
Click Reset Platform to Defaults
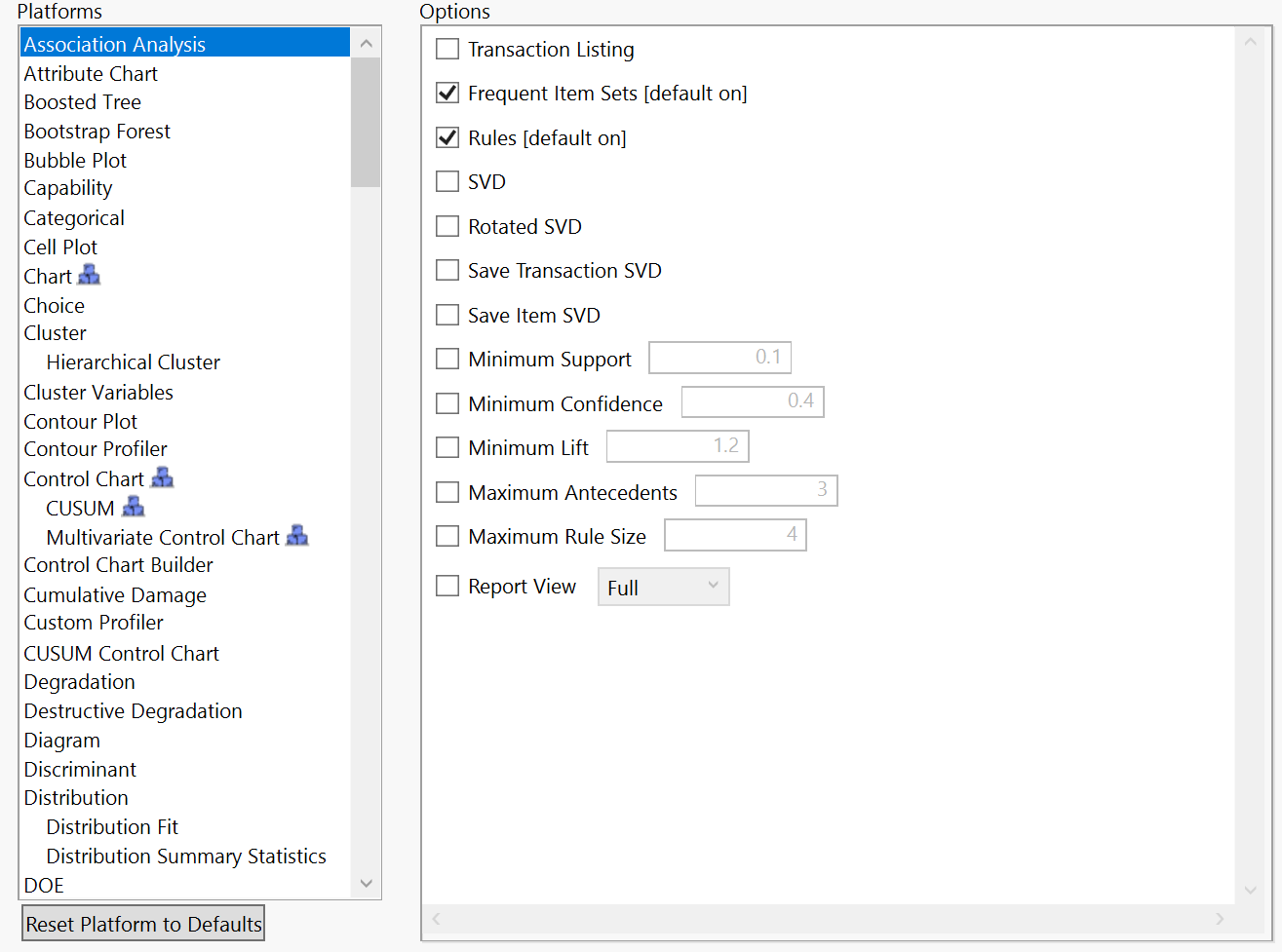pyautogui.click(x=142, y=923)
